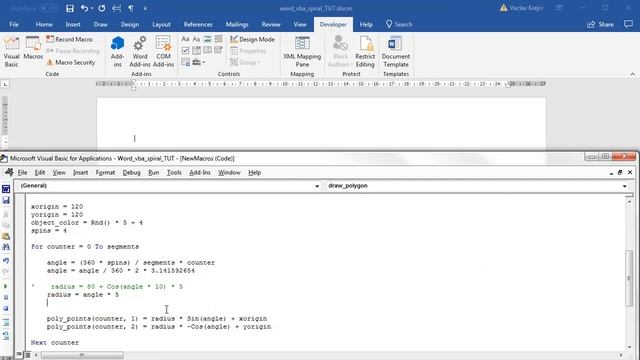Screen dimensions: 640x360
Task: Switch to the Insert ribbon tab
Action: tap(73, 24)
